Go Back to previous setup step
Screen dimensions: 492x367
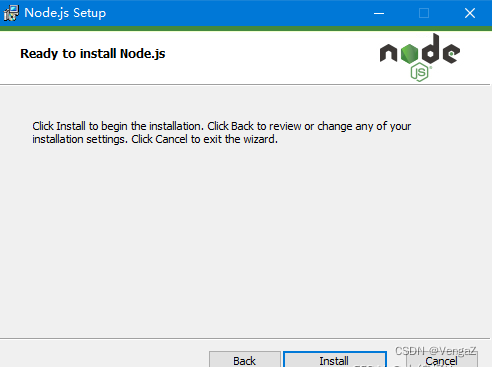coord(245,359)
